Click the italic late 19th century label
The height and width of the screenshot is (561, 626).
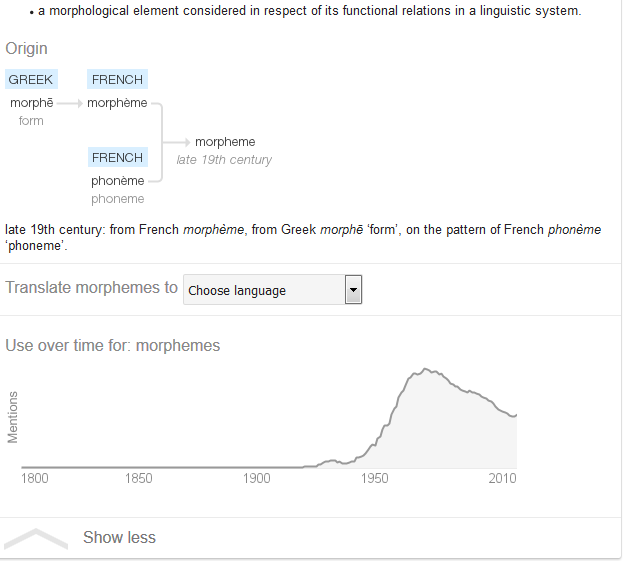coord(224,160)
